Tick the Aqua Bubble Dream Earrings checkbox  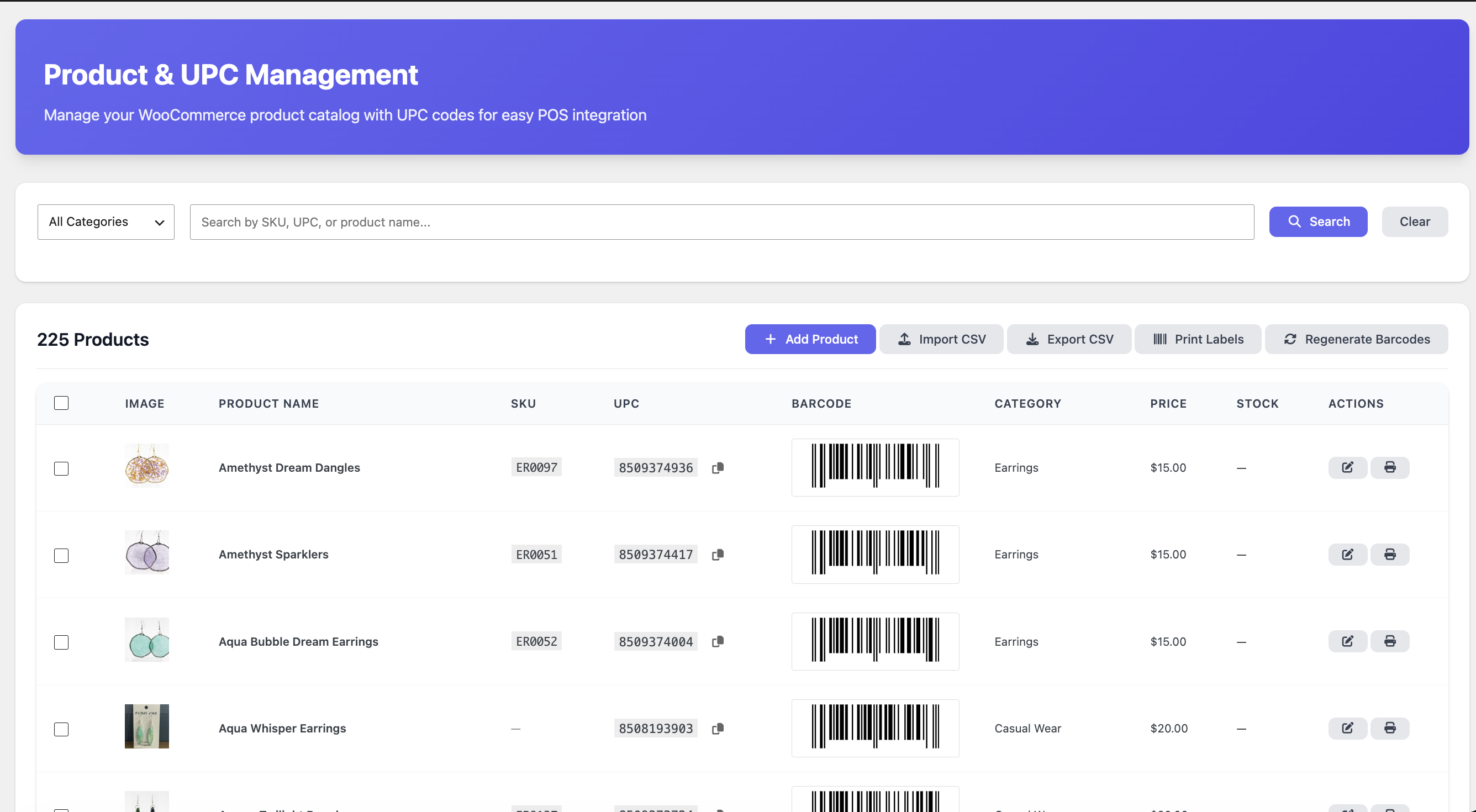[x=61, y=642]
